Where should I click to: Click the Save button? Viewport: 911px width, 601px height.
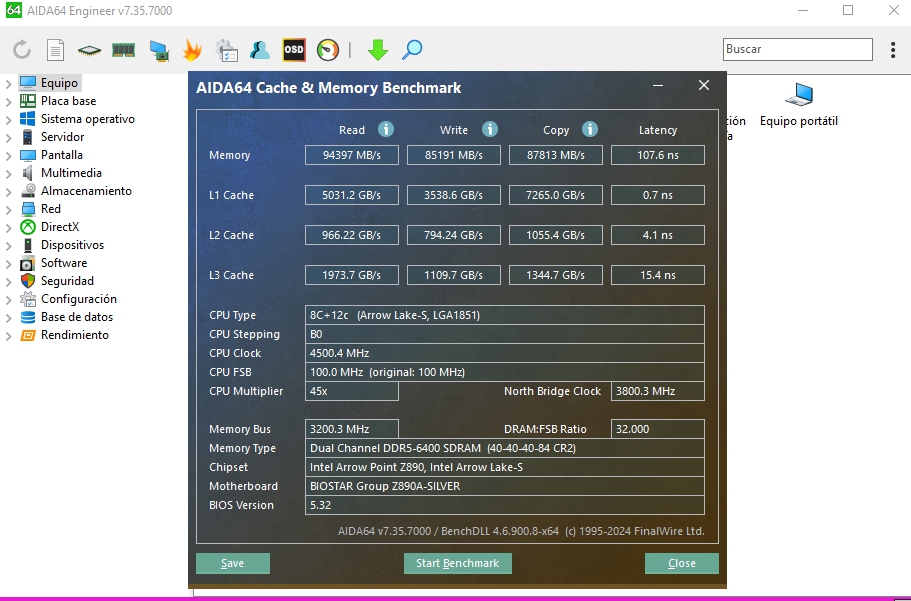point(232,563)
